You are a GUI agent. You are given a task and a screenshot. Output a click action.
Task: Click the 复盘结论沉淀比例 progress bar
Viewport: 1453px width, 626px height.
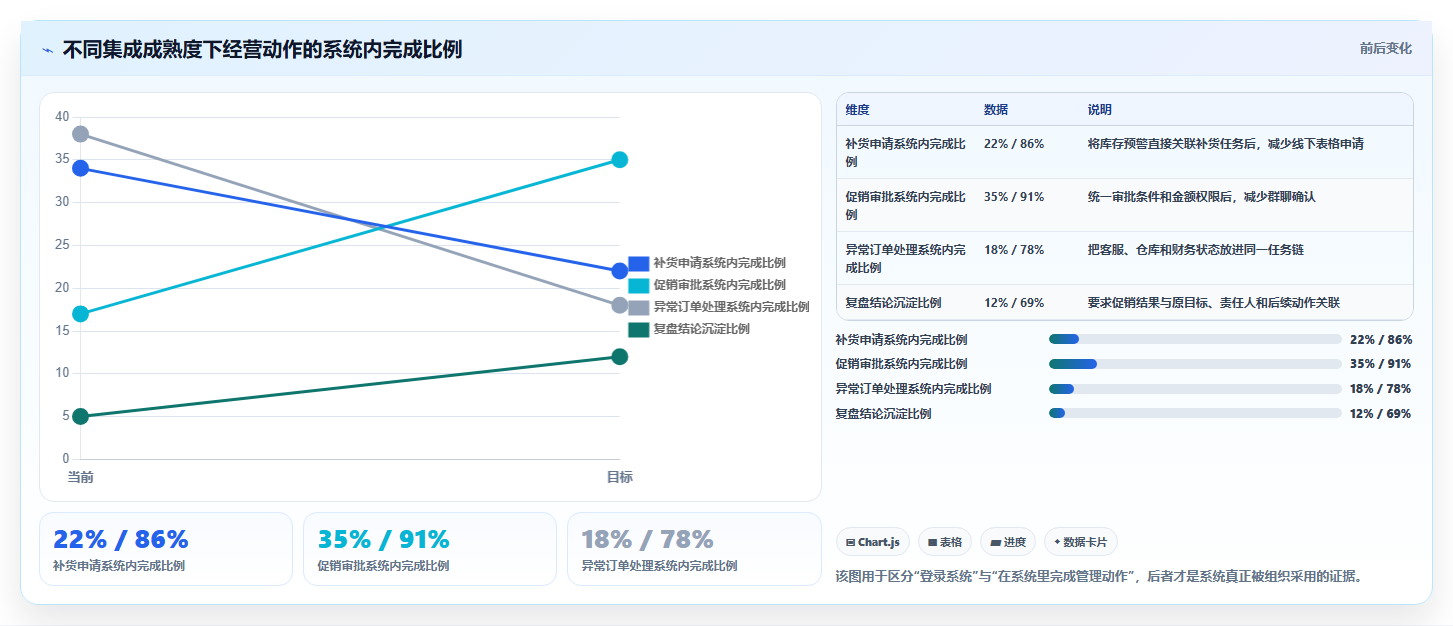point(1195,413)
